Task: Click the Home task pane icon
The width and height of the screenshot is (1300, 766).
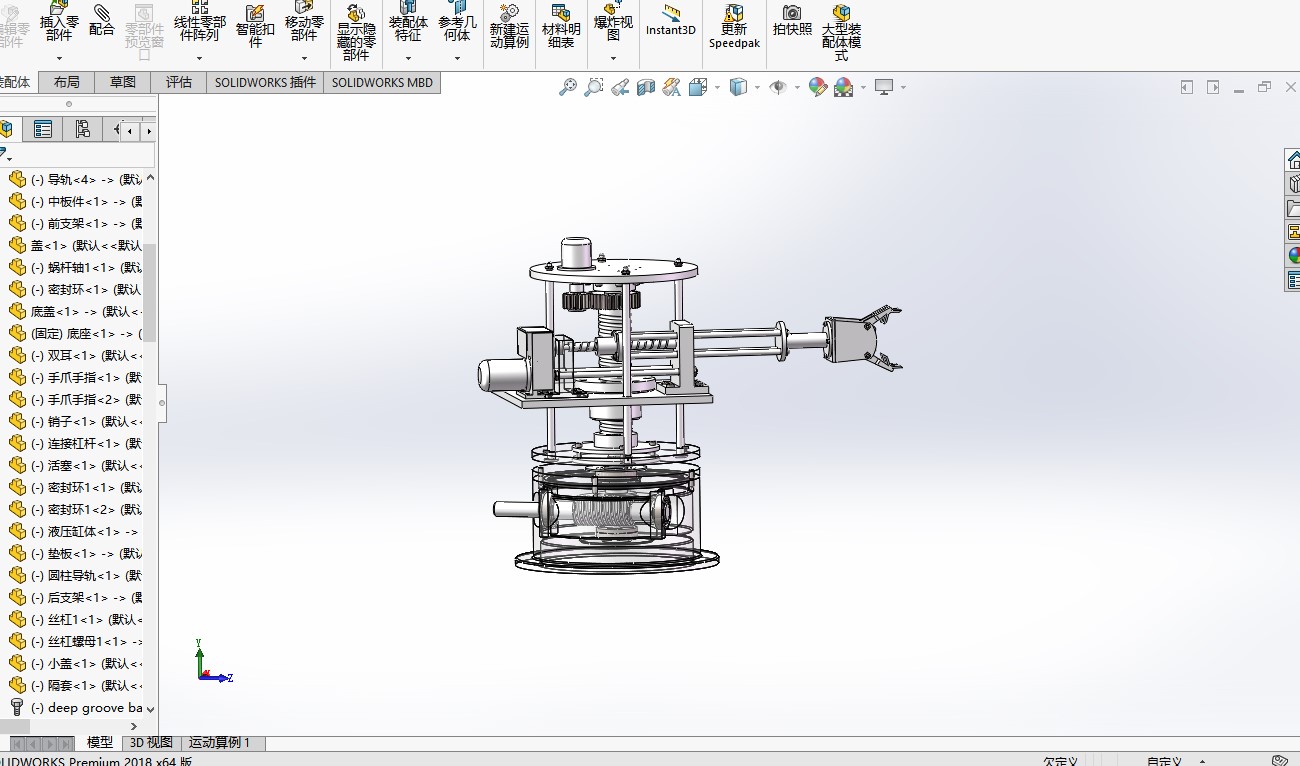Action: coord(1292,160)
